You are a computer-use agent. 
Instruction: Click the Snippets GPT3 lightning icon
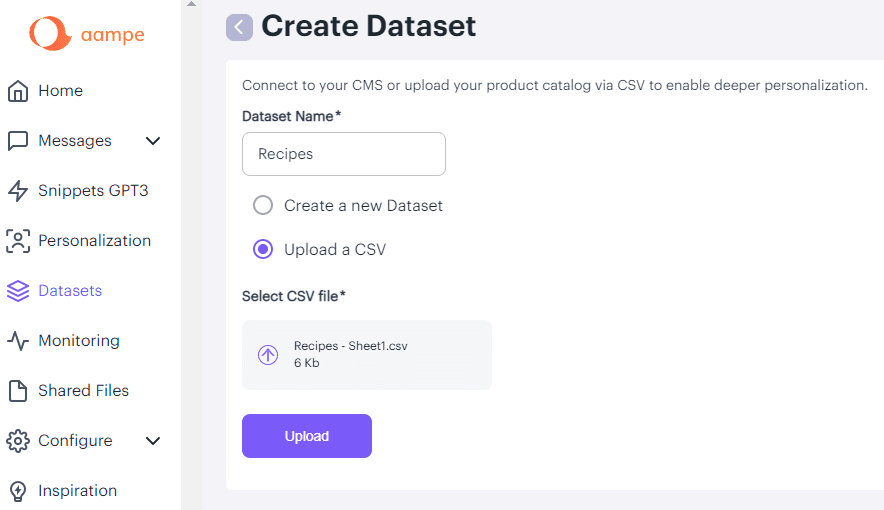17,191
